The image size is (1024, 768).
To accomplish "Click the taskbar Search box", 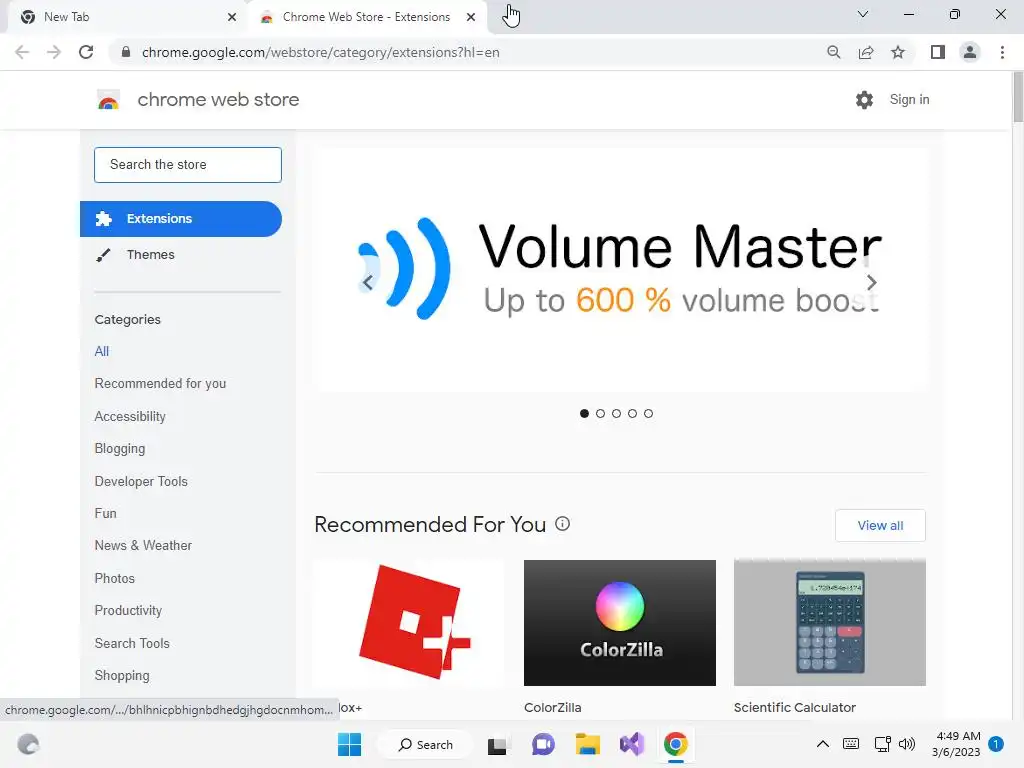I will 426,744.
